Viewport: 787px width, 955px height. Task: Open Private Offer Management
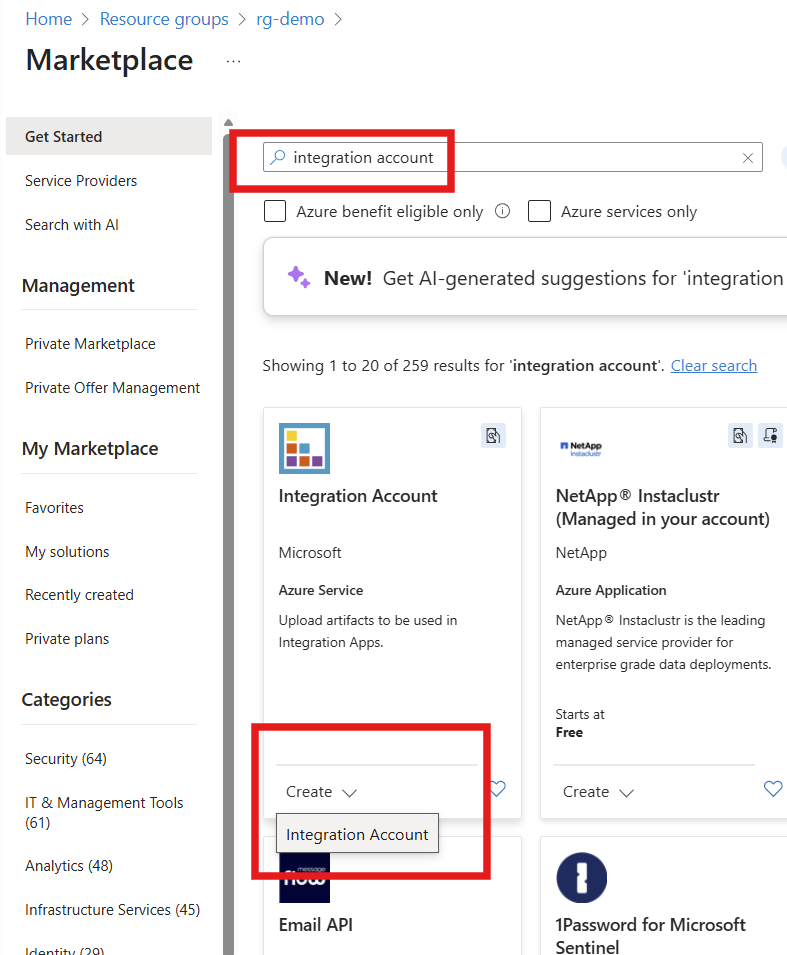tap(113, 388)
